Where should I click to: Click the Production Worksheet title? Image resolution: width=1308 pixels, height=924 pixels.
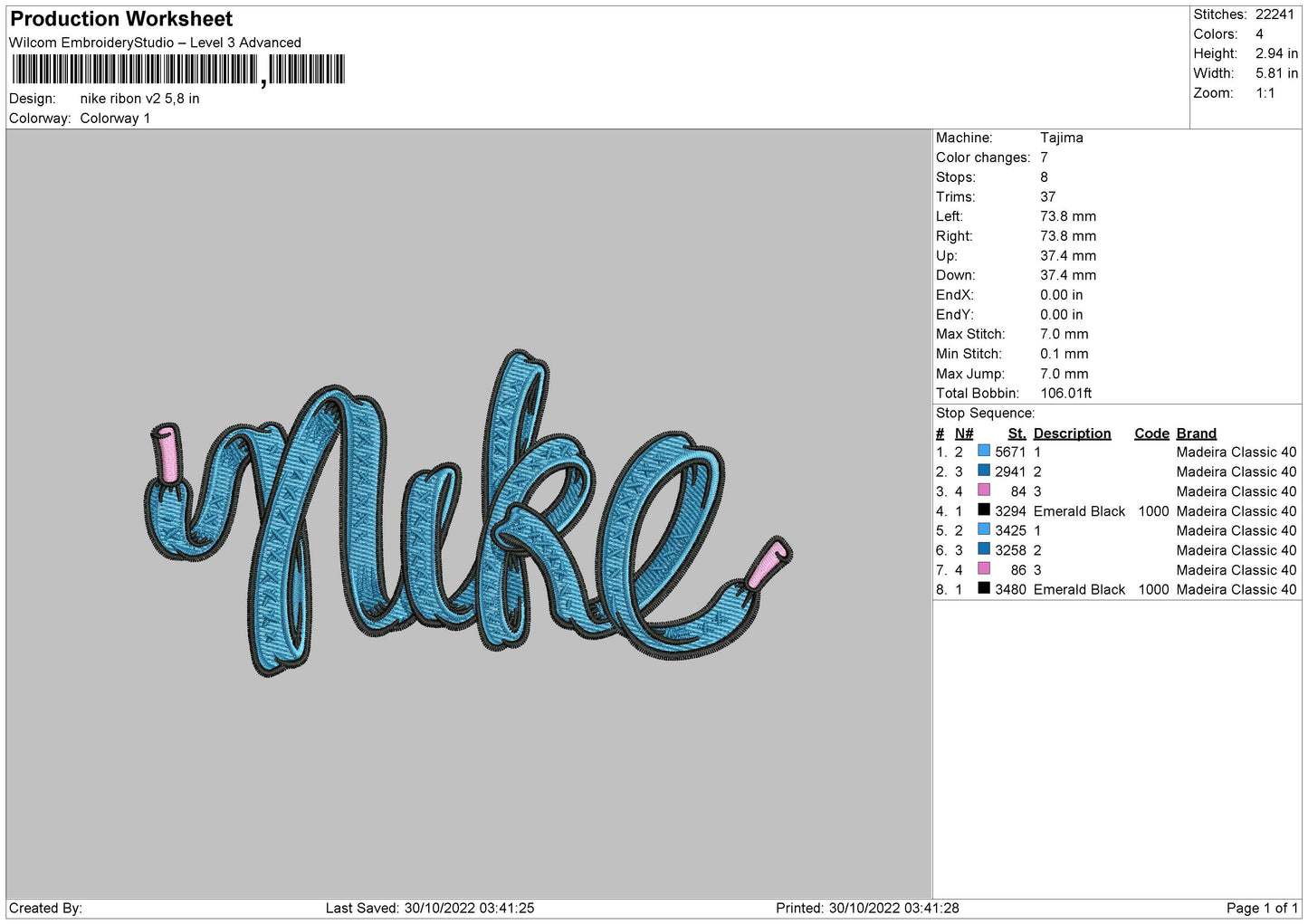(x=121, y=19)
